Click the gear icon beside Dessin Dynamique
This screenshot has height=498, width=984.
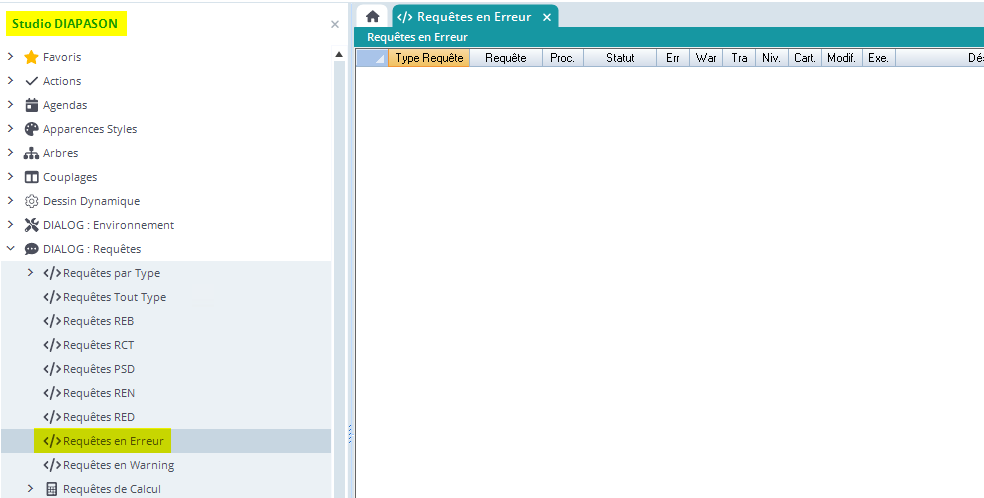pyautogui.click(x=31, y=201)
